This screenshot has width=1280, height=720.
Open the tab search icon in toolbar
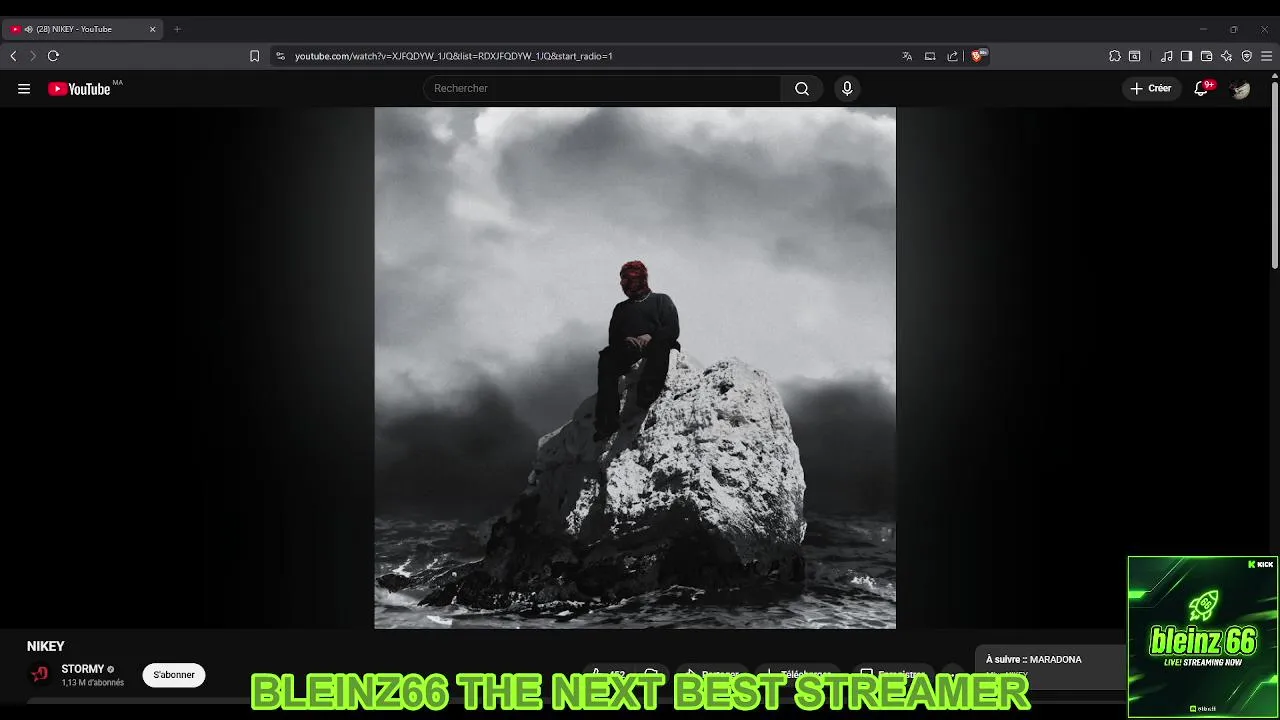1135,56
